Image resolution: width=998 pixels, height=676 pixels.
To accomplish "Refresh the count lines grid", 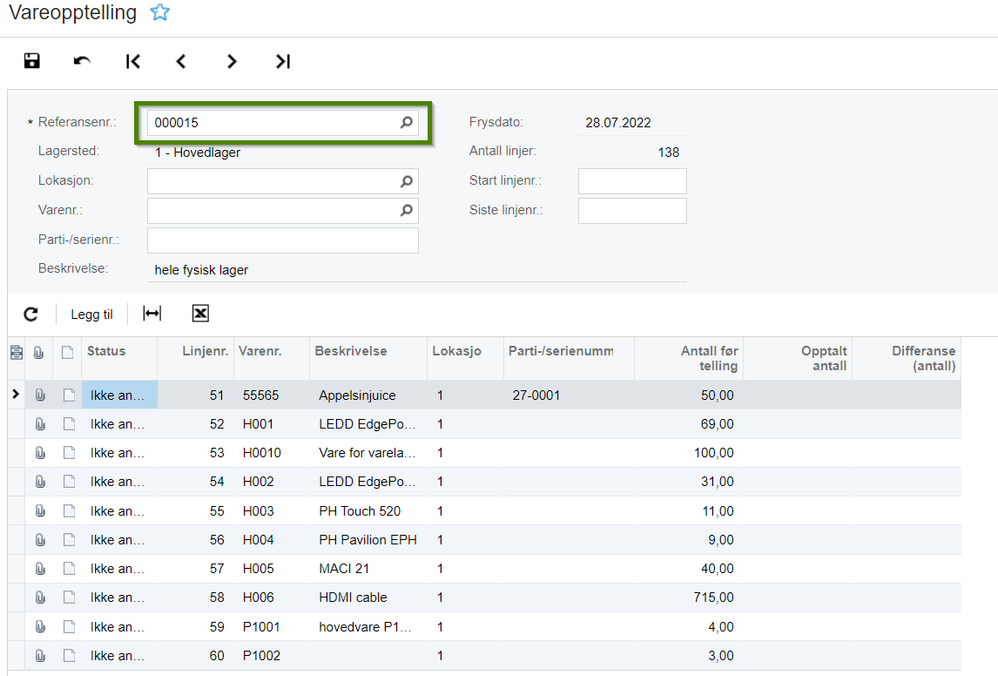I will tap(31, 314).
